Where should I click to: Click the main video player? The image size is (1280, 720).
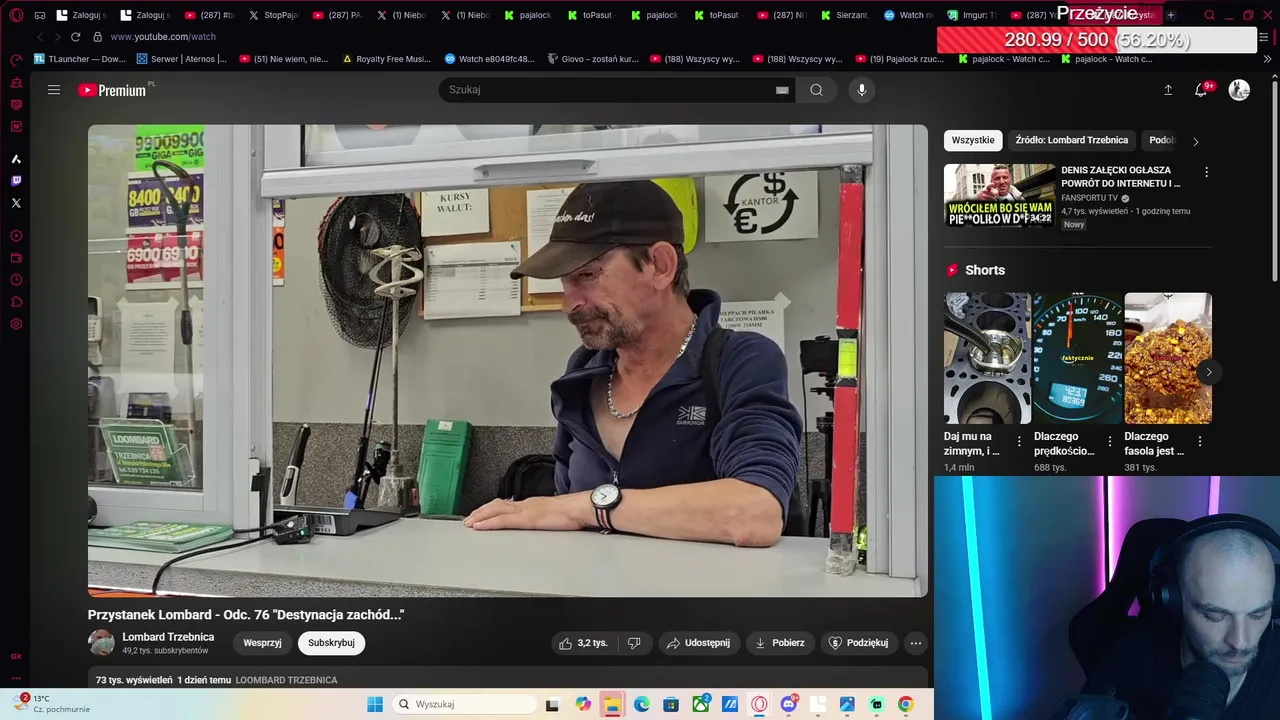(x=508, y=361)
